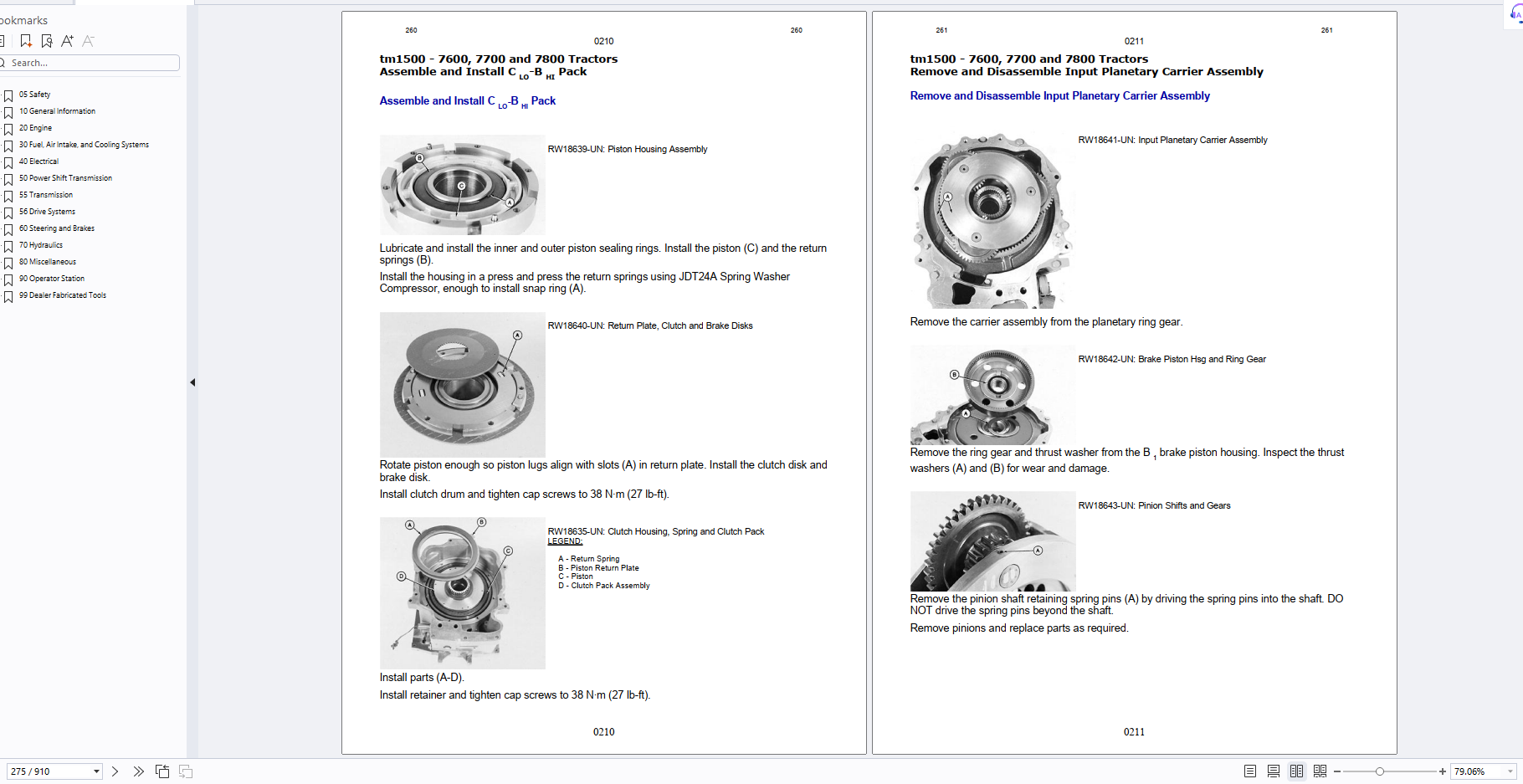The width and height of the screenshot is (1523, 784).
Task: Open the 50 Power Shift Transmission bookmark
Action: [65, 178]
